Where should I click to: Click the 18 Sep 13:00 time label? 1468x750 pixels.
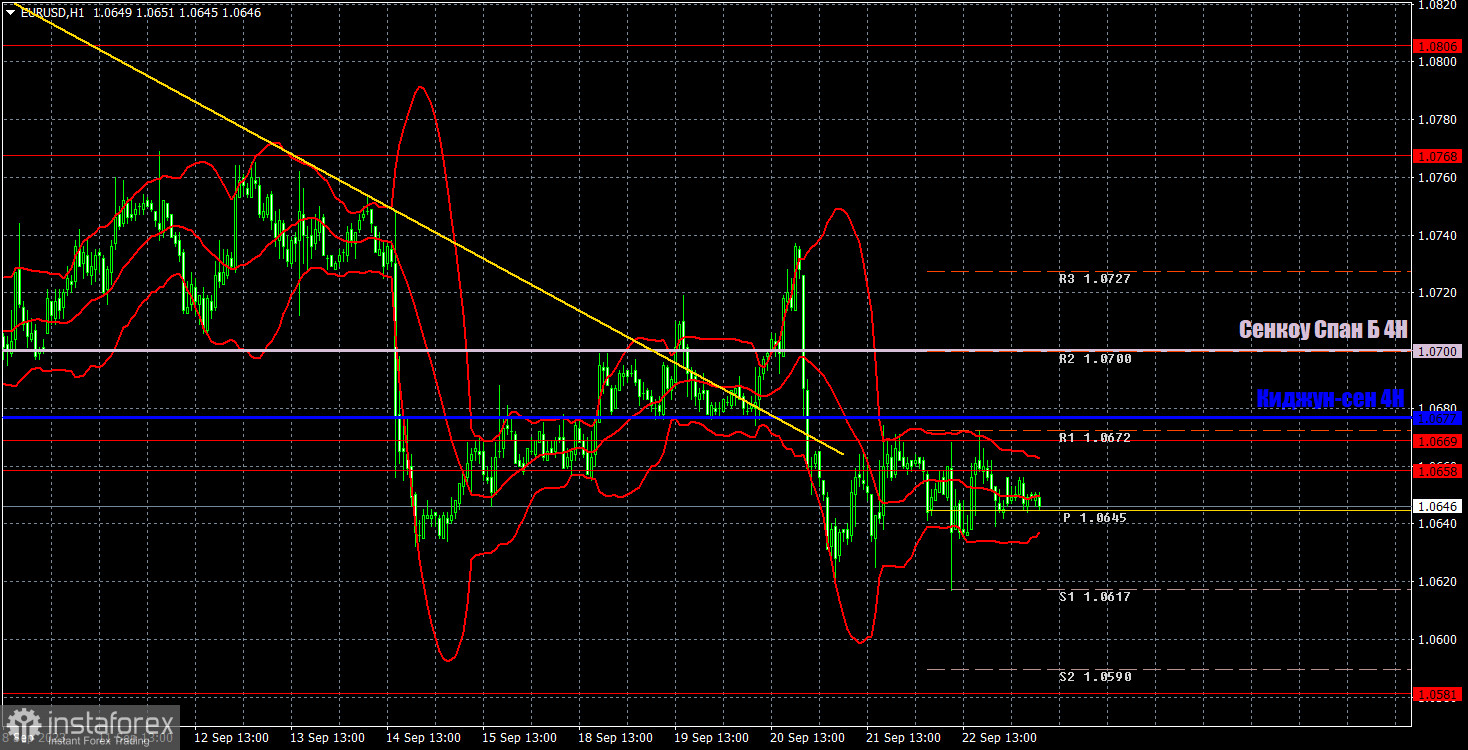tap(617, 738)
